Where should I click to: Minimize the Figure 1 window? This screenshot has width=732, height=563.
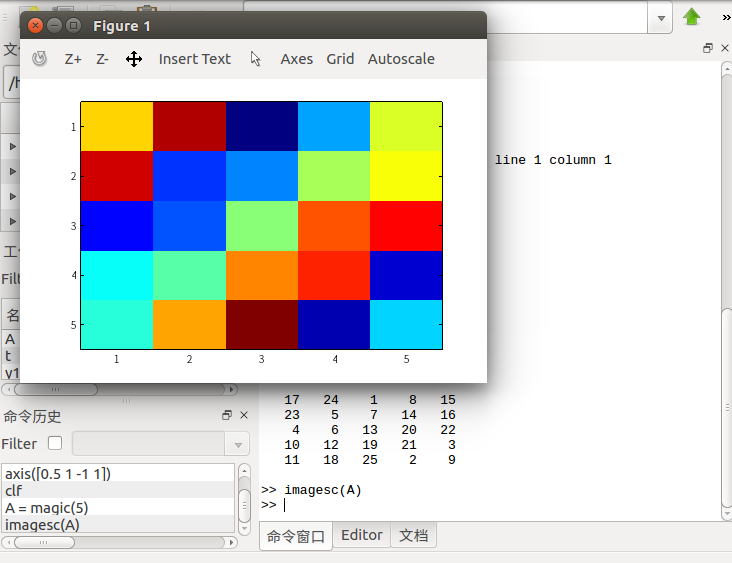55,25
